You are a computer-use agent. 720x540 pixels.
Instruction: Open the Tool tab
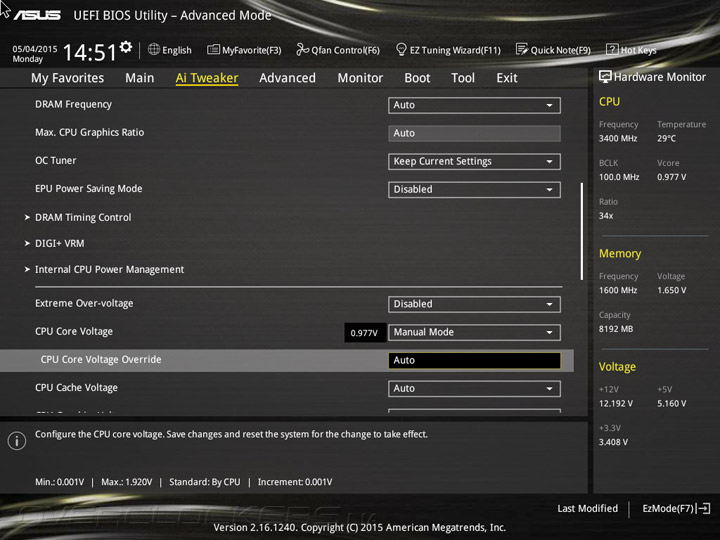[x=463, y=78]
